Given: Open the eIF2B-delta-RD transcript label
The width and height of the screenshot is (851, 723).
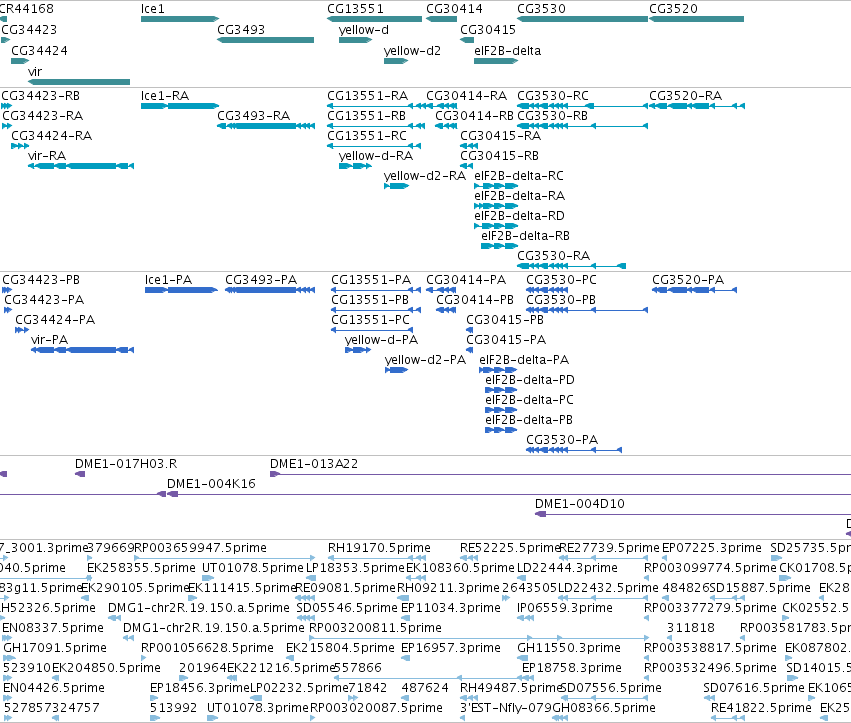Looking at the screenshot, I should coord(519,216).
